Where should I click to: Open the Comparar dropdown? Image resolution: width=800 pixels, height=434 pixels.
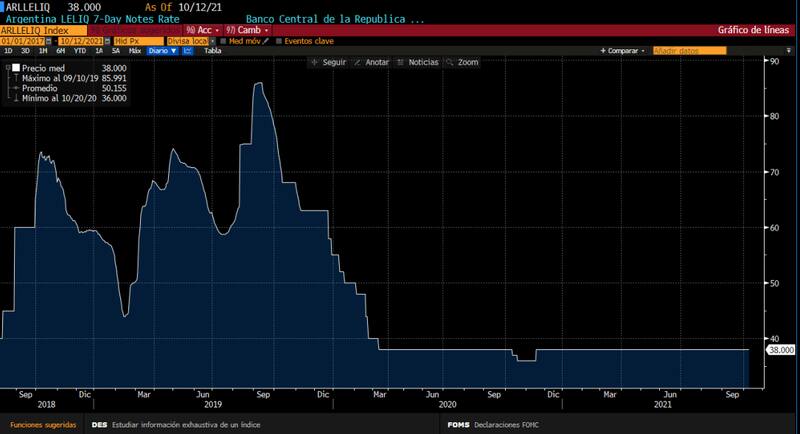point(623,50)
